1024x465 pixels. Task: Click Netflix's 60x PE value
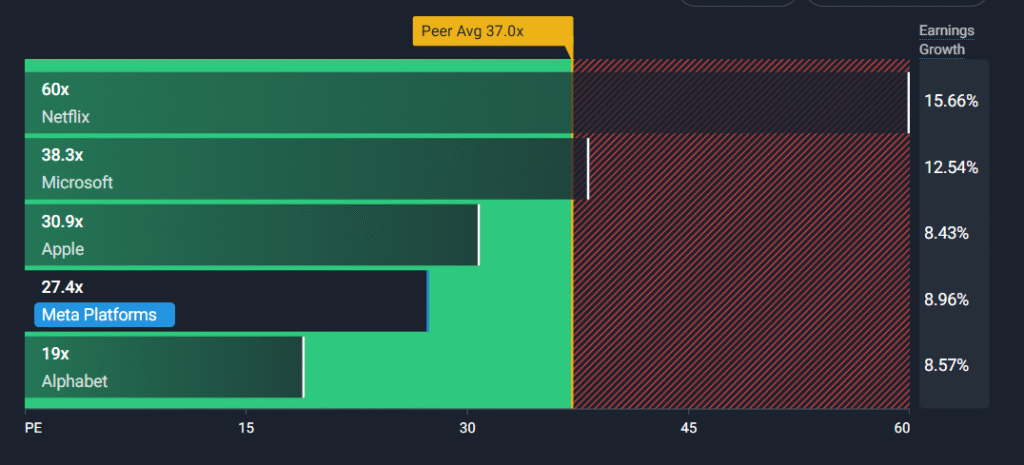pos(55,90)
